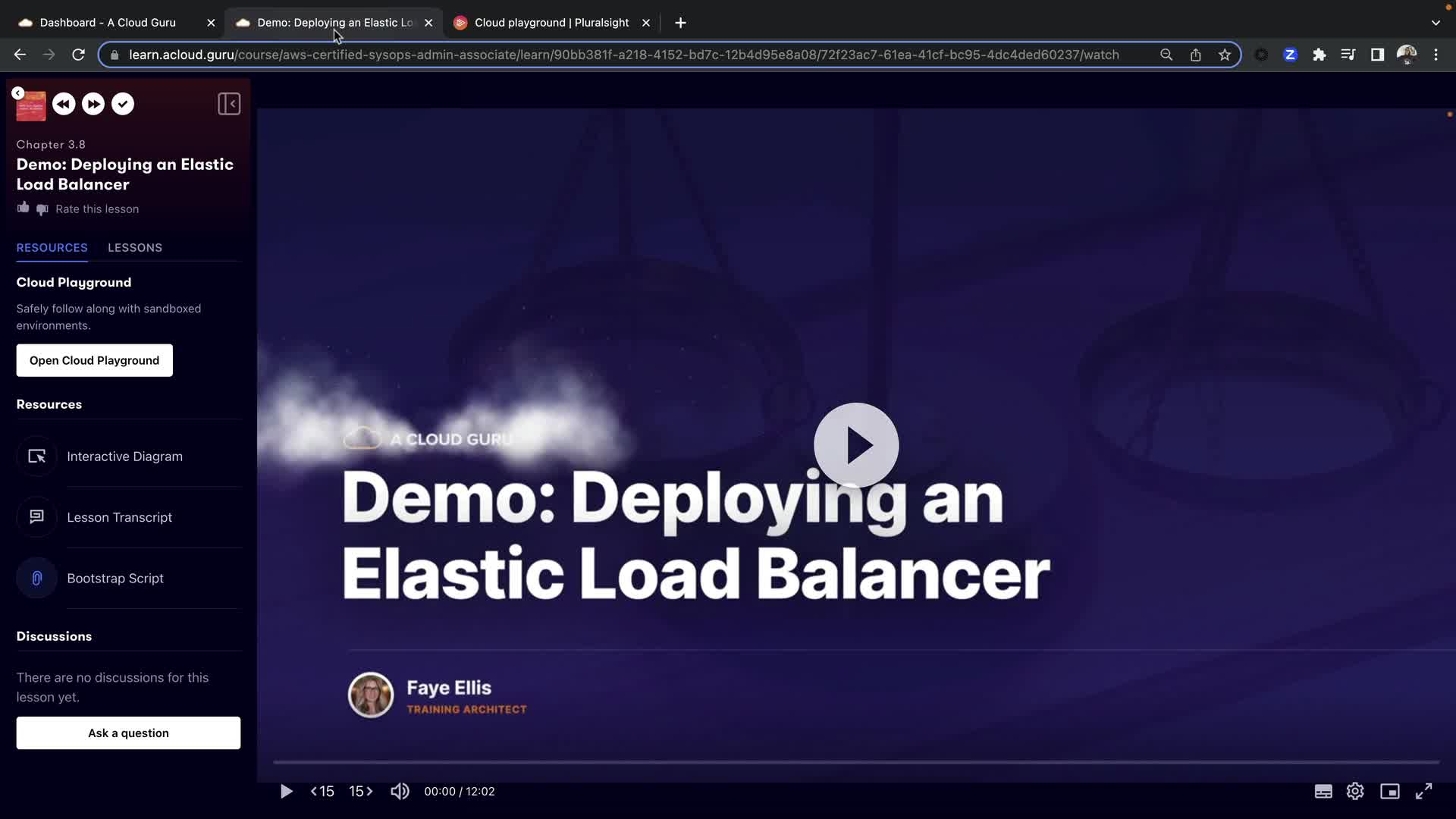The width and height of the screenshot is (1456, 819).
Task: Open the Interactive Diagram resource
Action: click(x=124, y=457)
